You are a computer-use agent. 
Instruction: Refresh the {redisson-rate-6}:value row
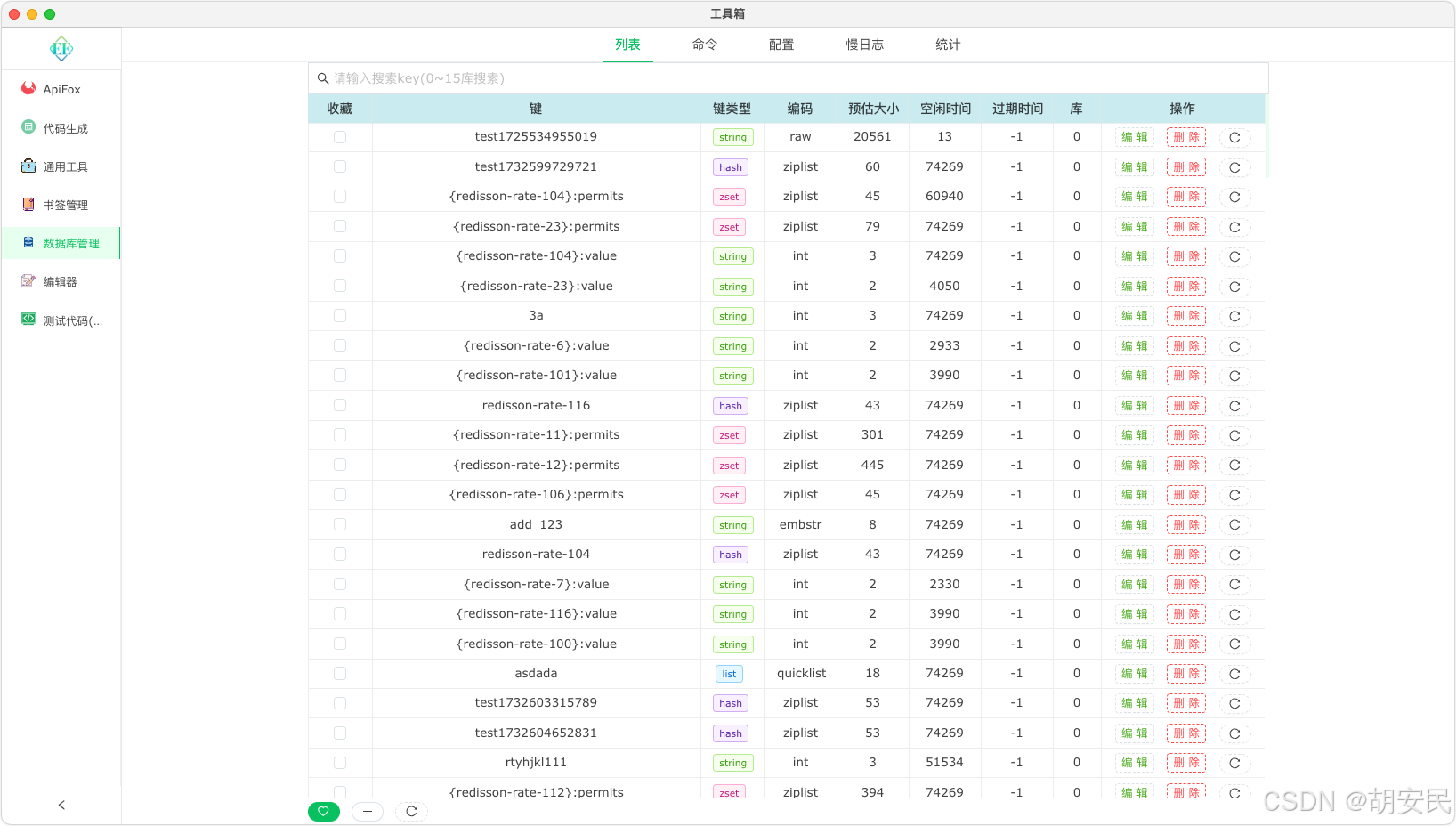click(1234, 346)
